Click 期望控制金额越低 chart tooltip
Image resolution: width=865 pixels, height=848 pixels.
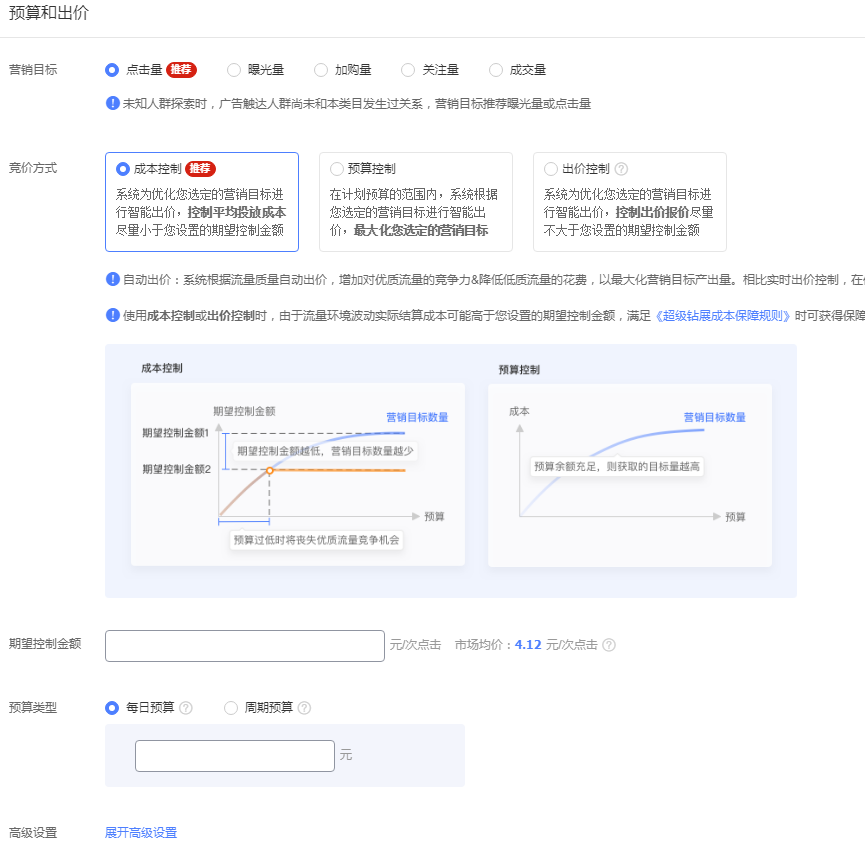pos(325,451)
